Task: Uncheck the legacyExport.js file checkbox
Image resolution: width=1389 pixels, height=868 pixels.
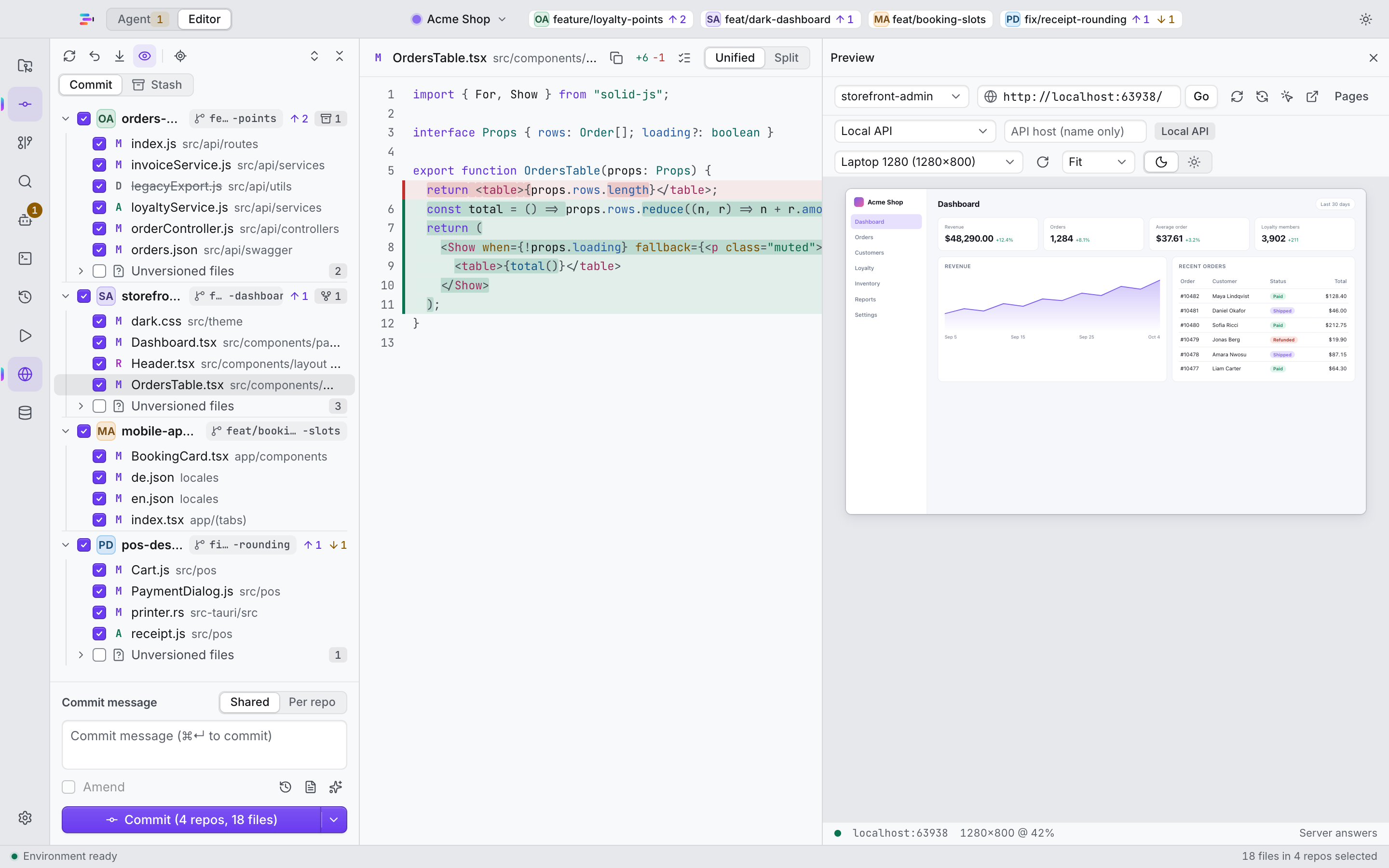Action: tap(99, 186)
